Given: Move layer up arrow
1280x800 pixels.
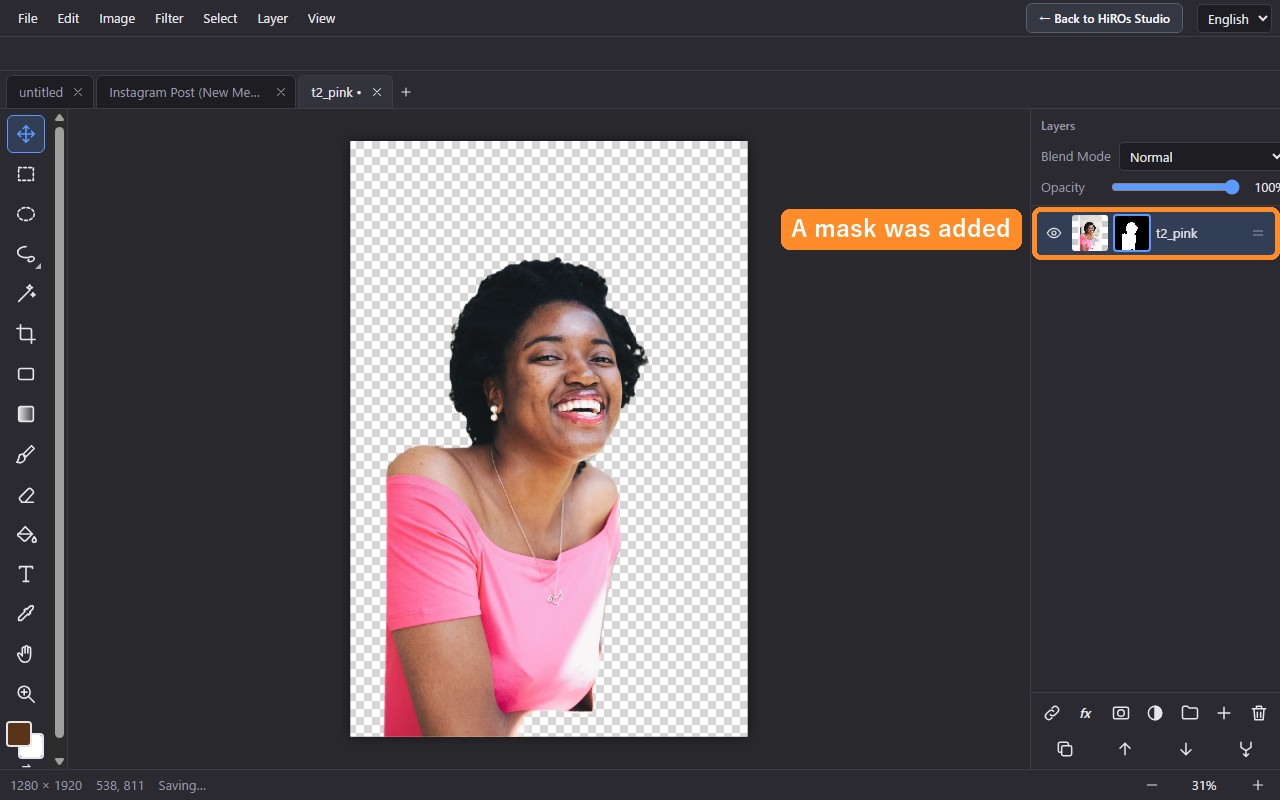Looking at the screenshot, I should pos(1125,749).
